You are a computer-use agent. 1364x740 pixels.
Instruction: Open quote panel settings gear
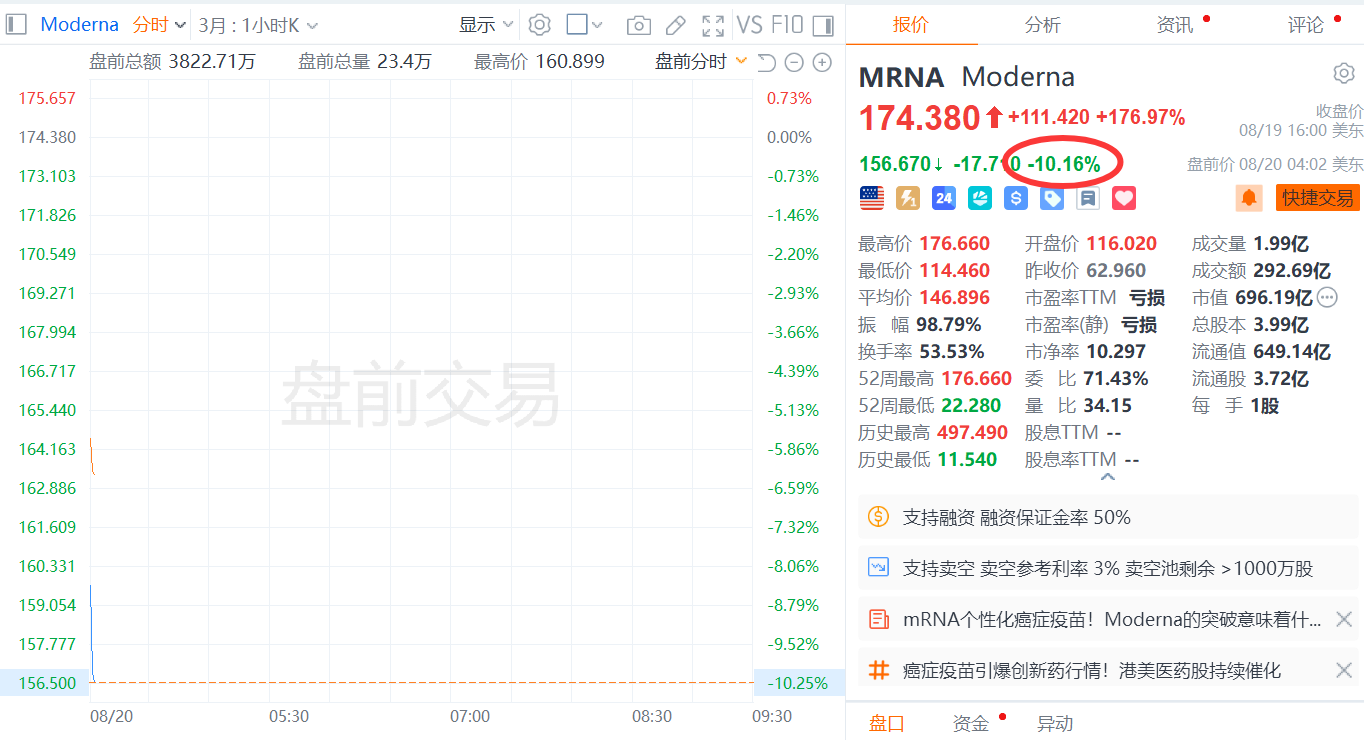(1343, 73)
